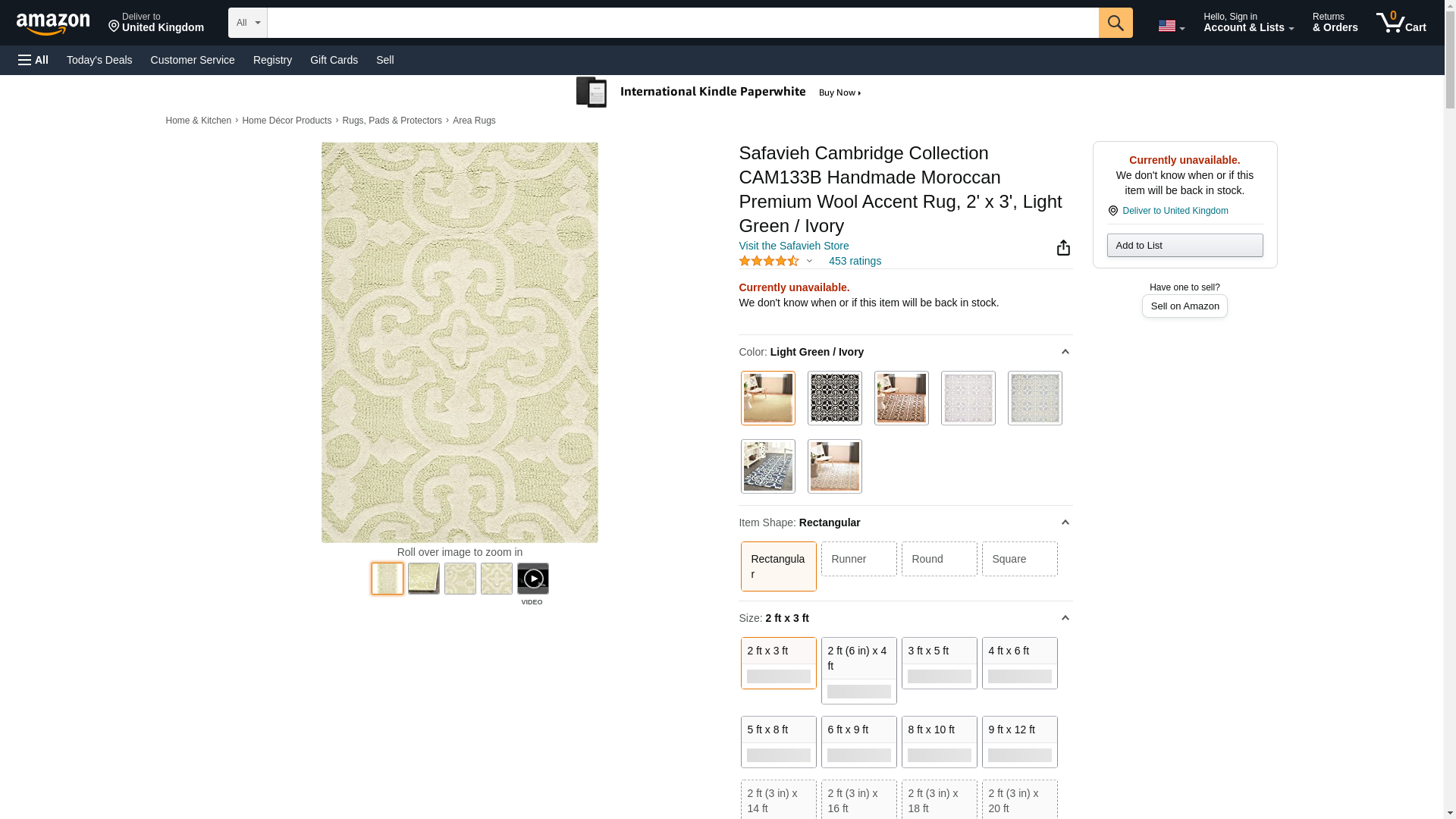Click the Add to List button
Viewport: 1456px width, 819px height.
point(1185,245)
